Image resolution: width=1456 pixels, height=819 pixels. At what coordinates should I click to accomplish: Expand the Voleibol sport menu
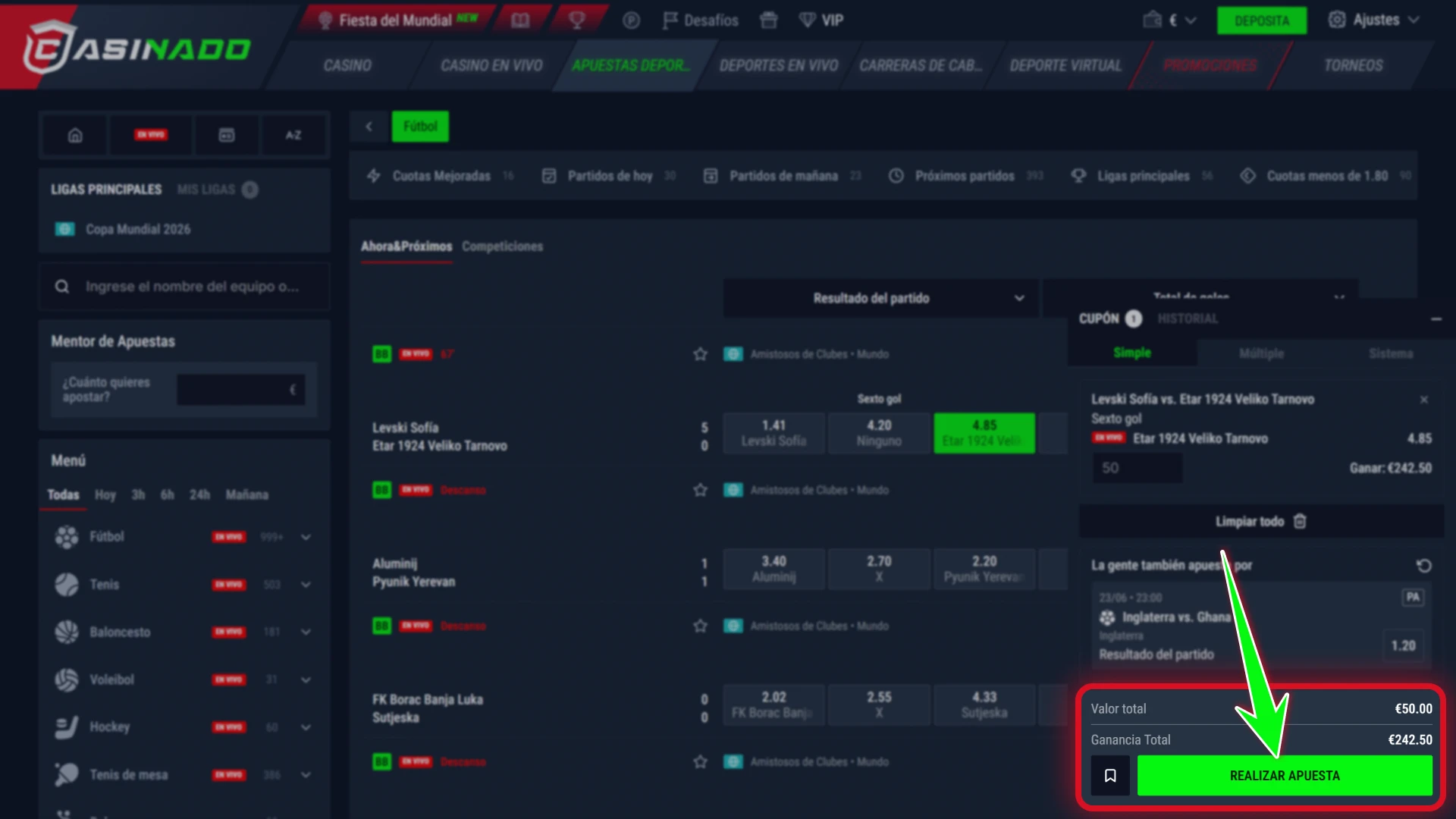point(306,679)
